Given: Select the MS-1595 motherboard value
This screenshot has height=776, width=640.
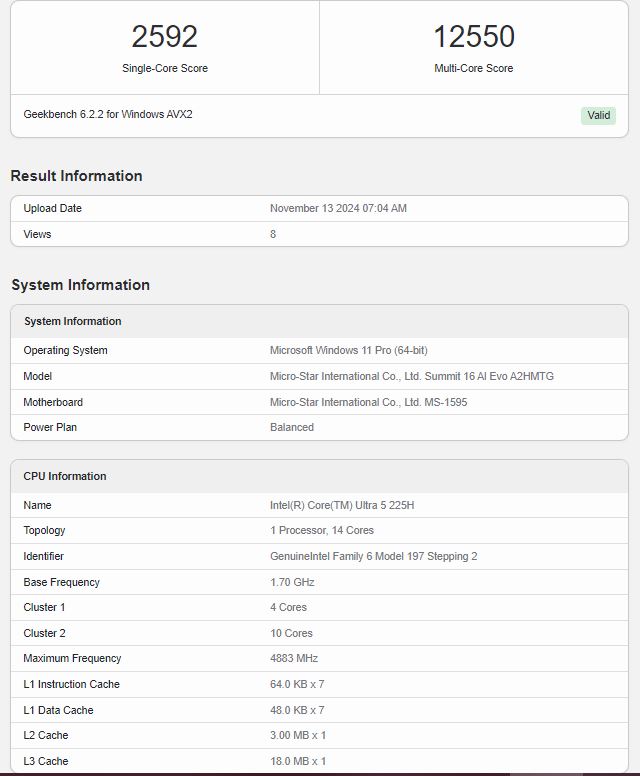Looking at the screenshot, I should coord(368,402).
